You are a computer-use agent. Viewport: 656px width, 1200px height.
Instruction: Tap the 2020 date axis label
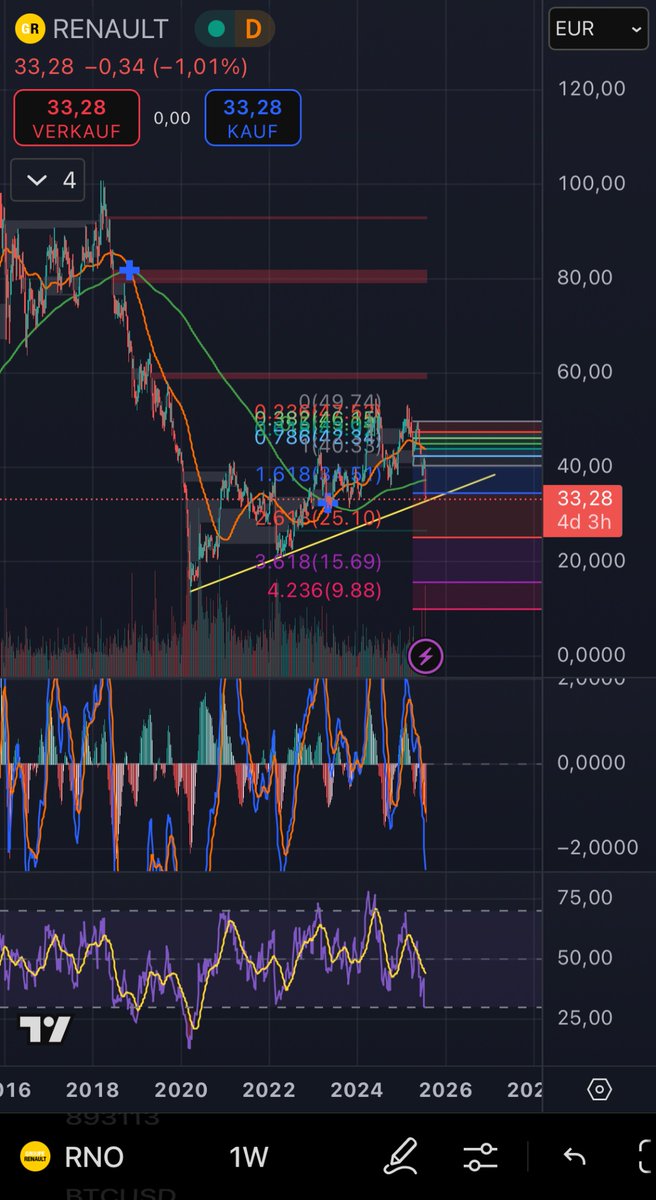pos(180,1090)
